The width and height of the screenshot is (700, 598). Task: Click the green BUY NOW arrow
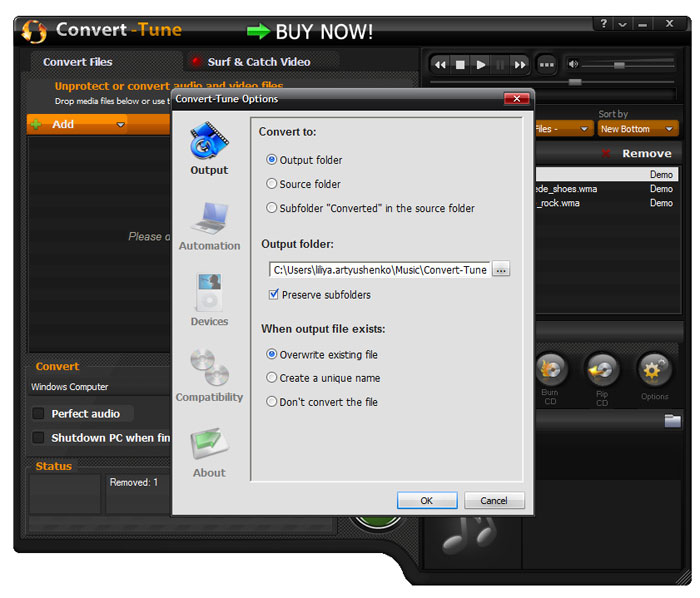click(258, 32)
